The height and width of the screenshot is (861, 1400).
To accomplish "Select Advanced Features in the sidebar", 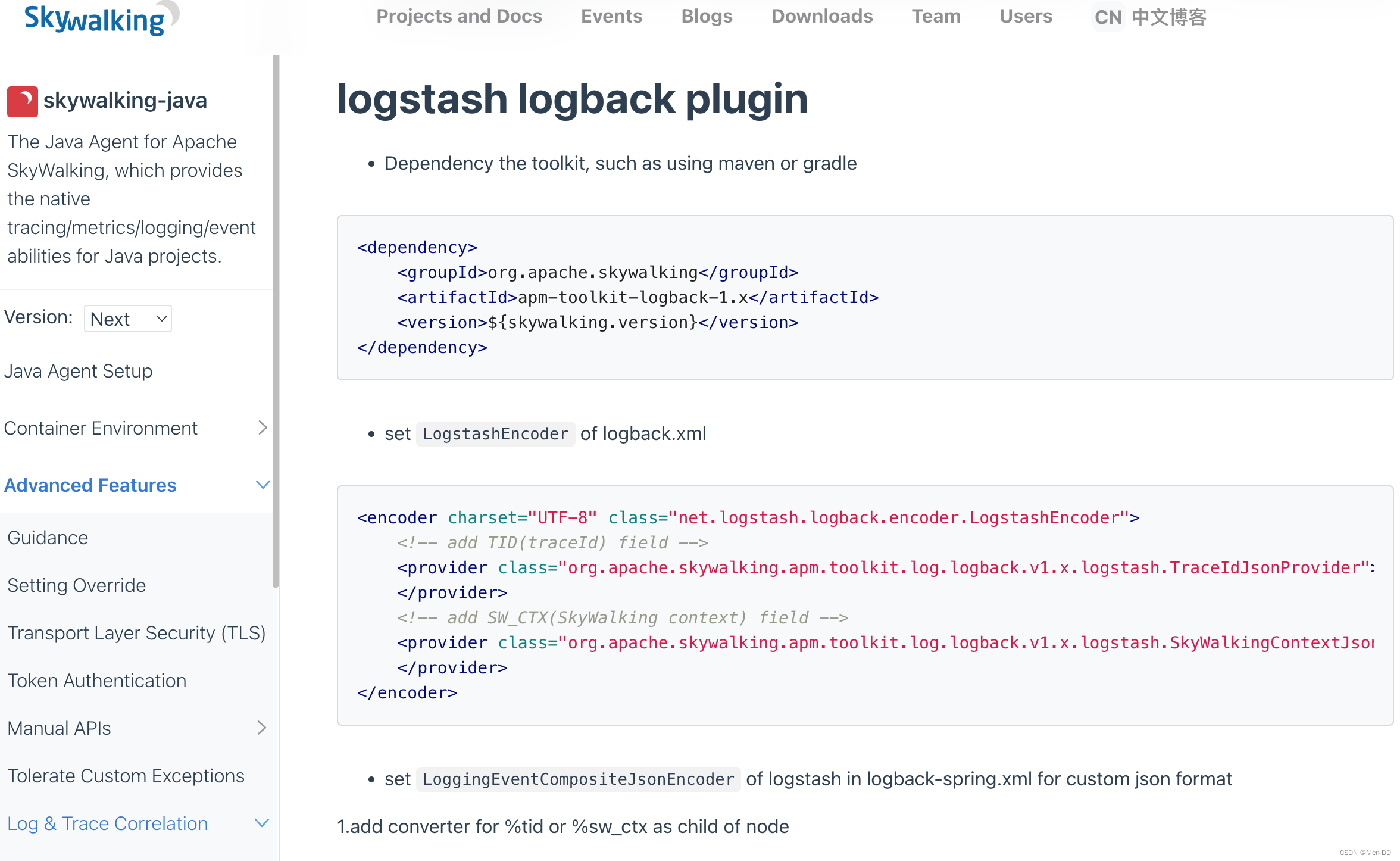I will click(90, 485).
